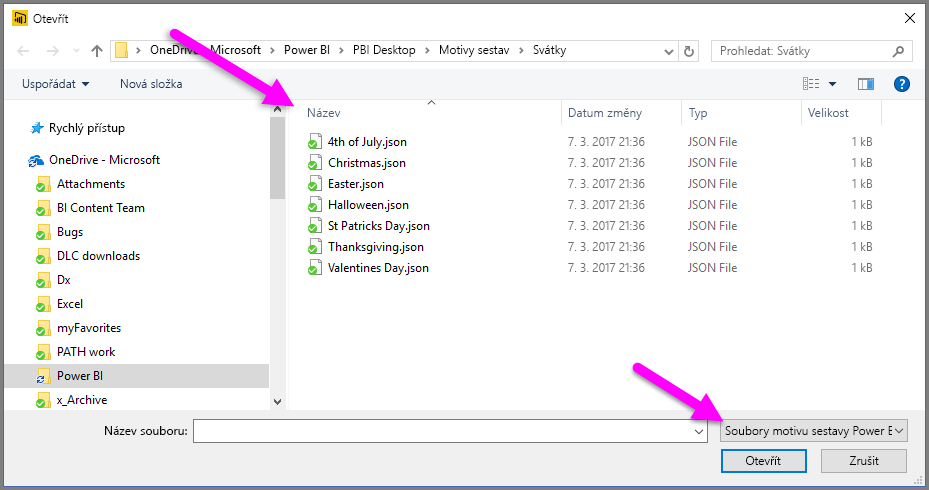Expand the address bar history dropdown
929x490 pixels.
(669, 52)
